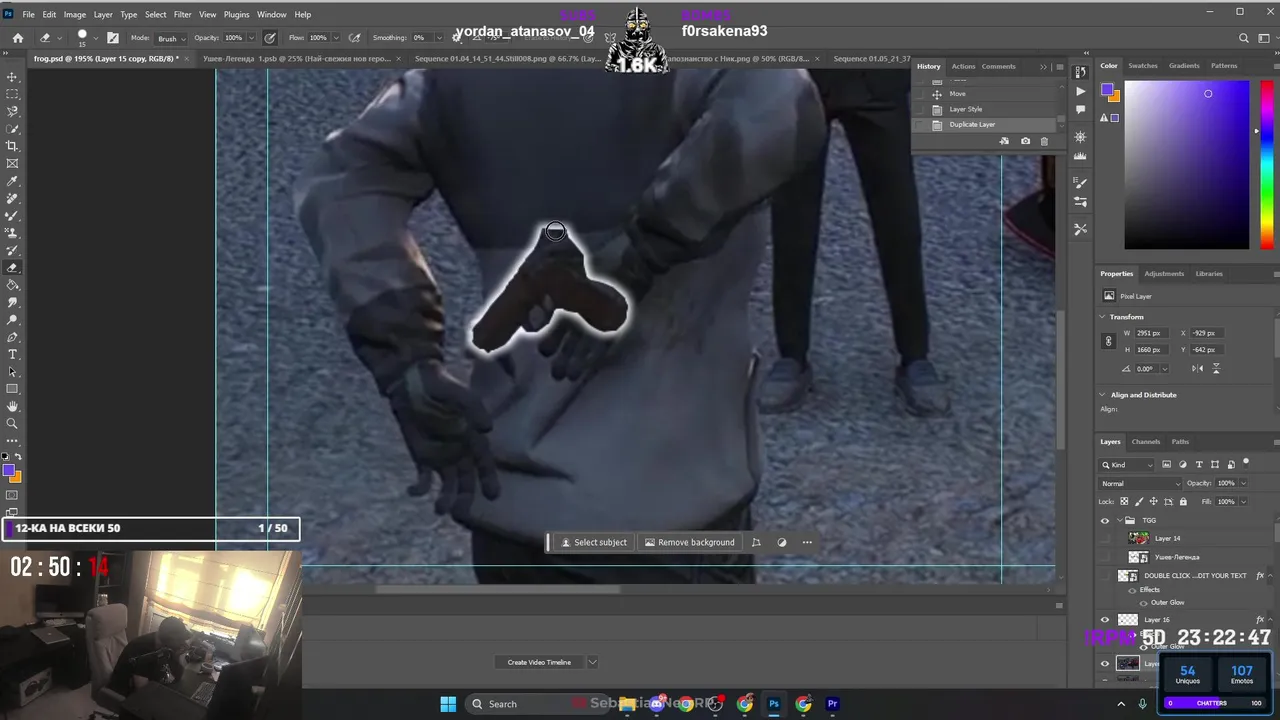Open the Gradients tab

[x=1184, y=66]
